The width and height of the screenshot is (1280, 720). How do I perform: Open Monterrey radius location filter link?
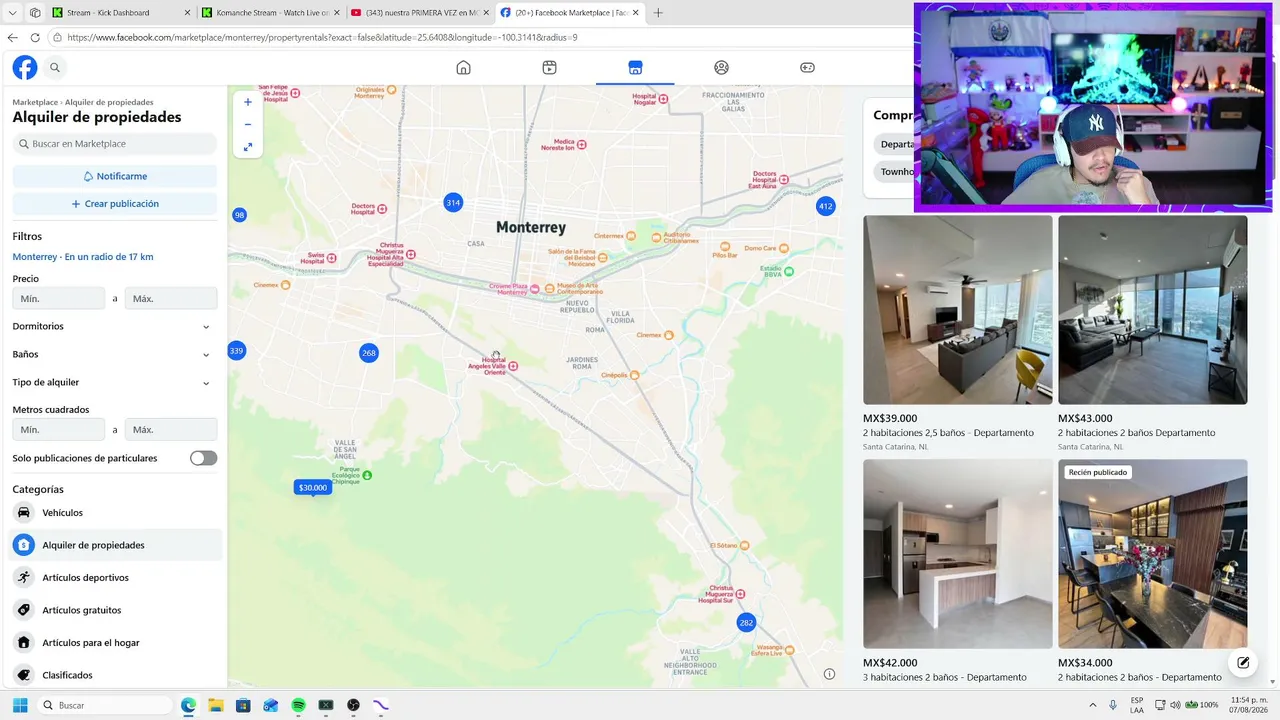coord(83,257)
